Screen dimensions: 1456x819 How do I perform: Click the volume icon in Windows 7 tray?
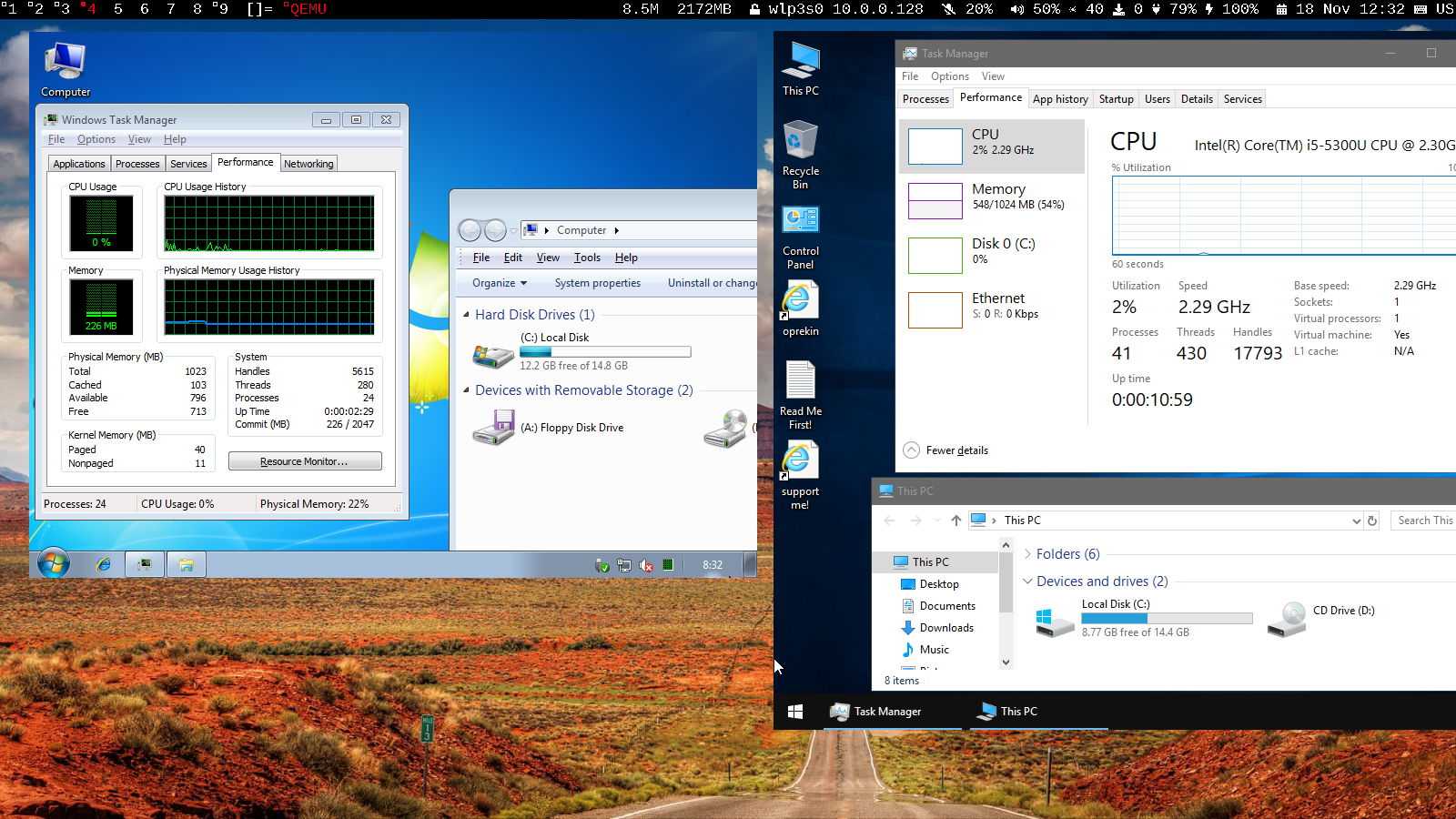tap(646, 565)
